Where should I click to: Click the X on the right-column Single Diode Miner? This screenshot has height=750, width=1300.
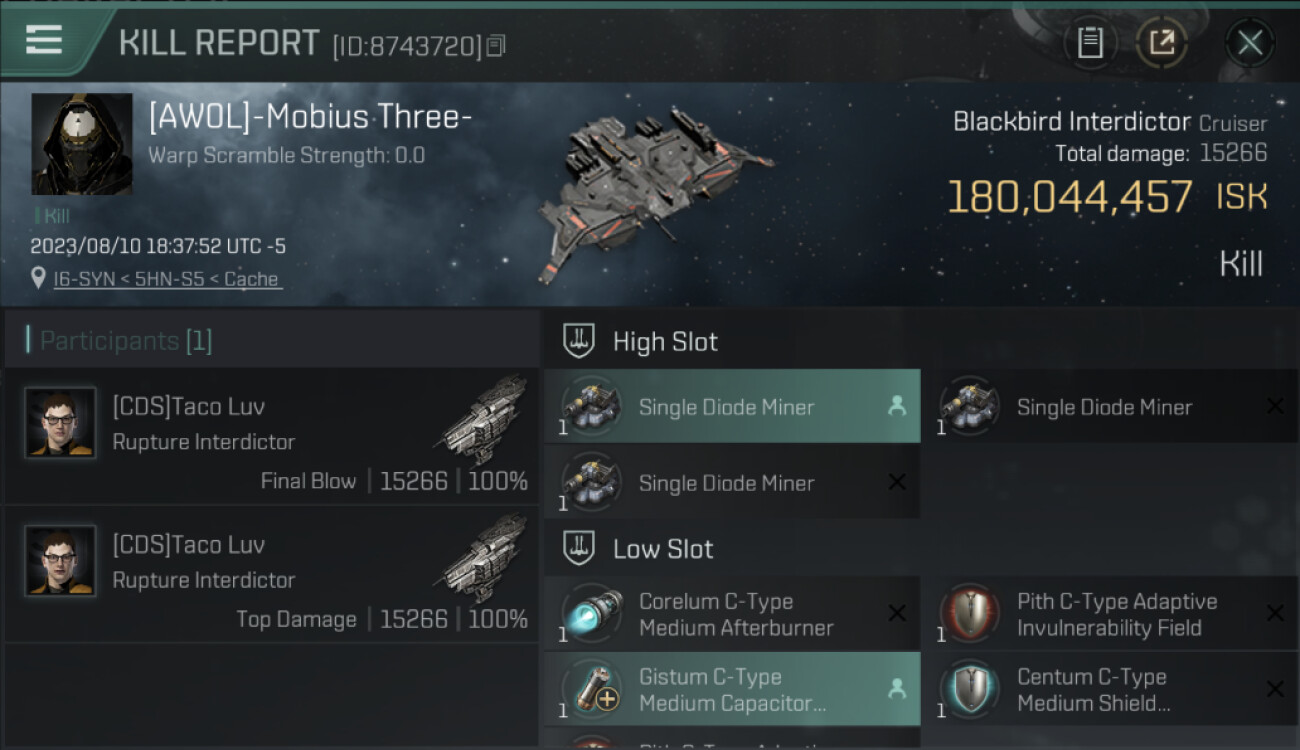pos(1275,406)
